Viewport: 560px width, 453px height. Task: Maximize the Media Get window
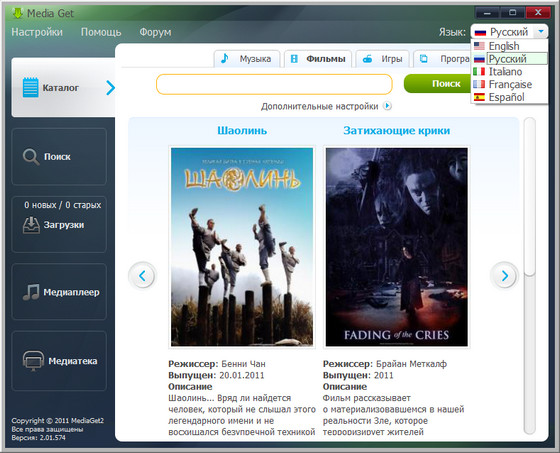(x=512, y=13)
